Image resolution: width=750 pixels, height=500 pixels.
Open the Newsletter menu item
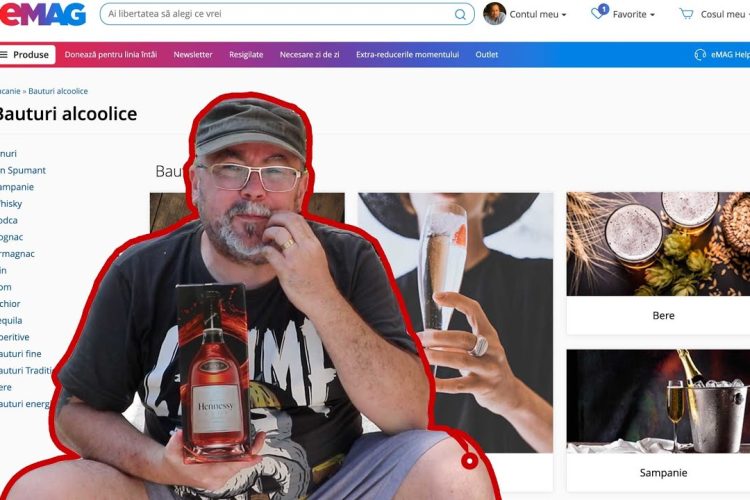[193, 54]
